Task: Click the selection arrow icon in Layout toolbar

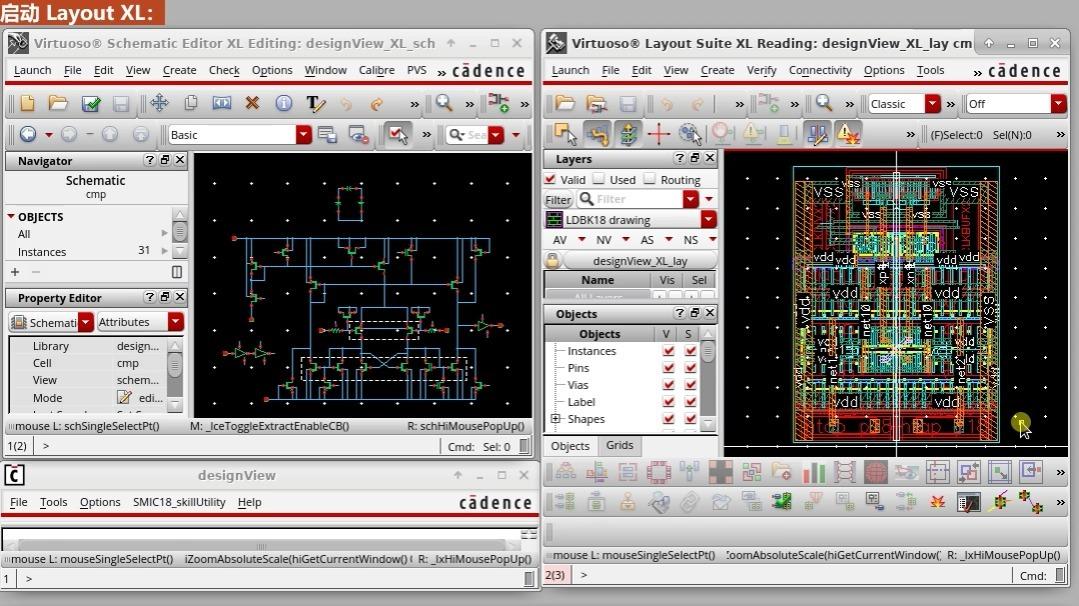Action: coord(565,133)
